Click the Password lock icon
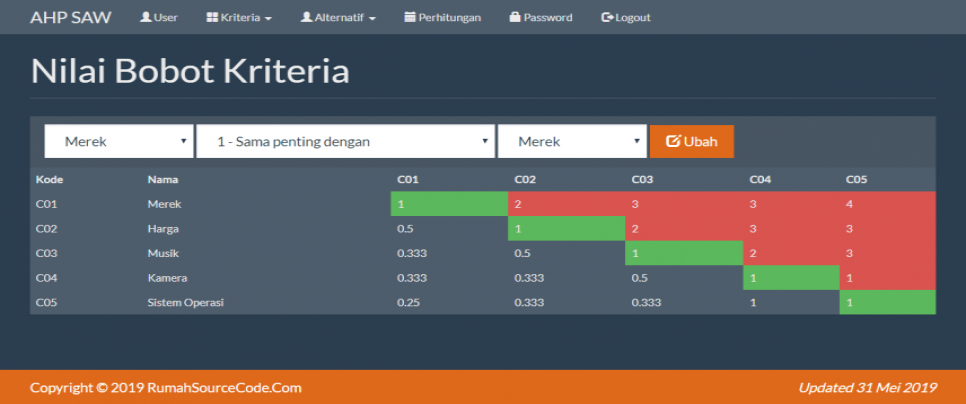966x404 pixels. point(515,17)
